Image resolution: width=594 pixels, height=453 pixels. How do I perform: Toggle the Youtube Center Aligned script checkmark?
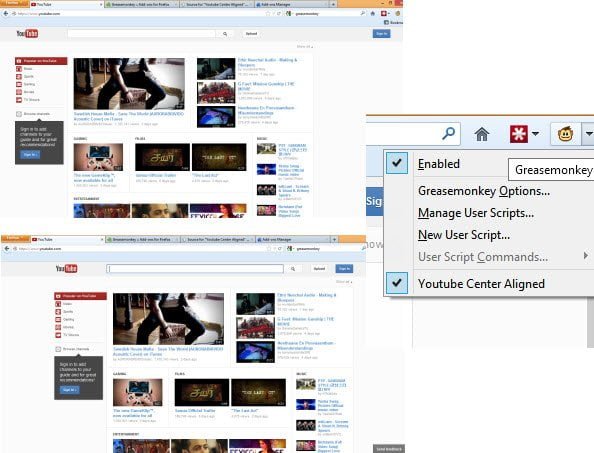(397, 283)
